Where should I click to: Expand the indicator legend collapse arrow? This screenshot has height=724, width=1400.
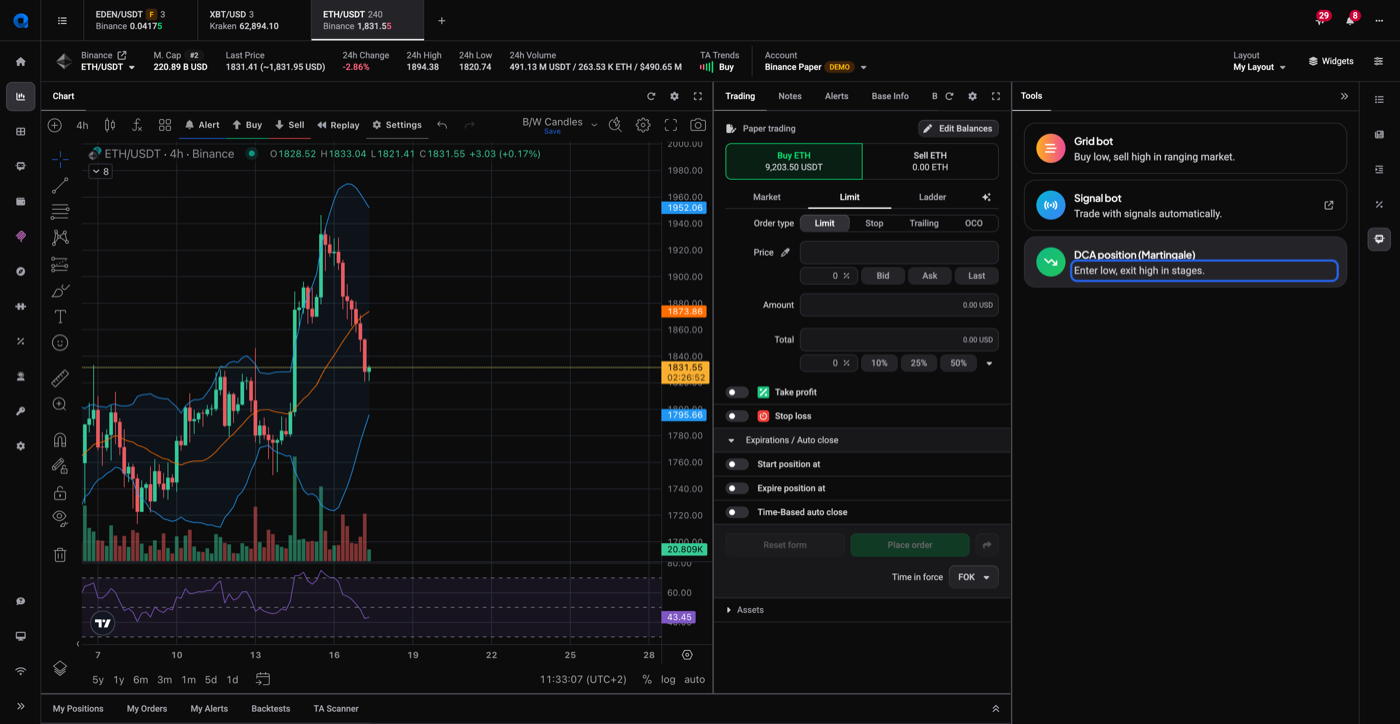101,172
